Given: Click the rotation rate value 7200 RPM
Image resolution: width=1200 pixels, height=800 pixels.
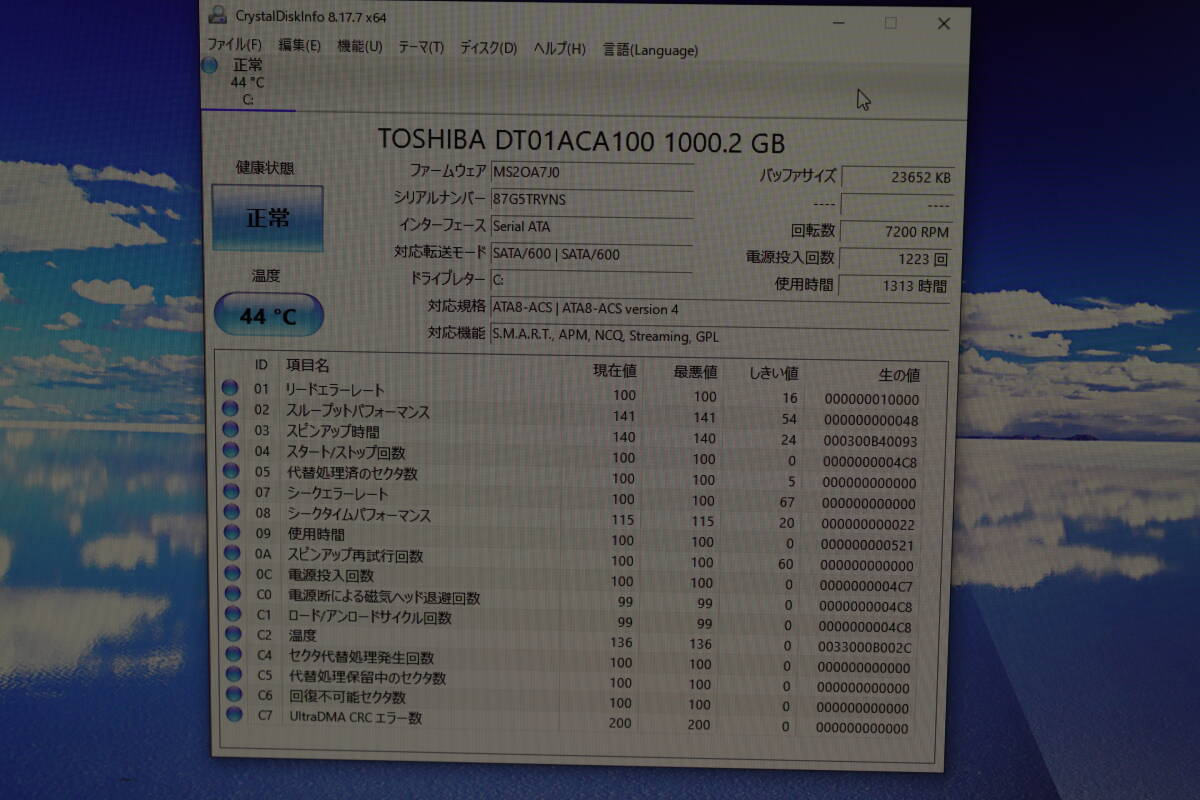Looking at the screenshot, I should (896, 232).
